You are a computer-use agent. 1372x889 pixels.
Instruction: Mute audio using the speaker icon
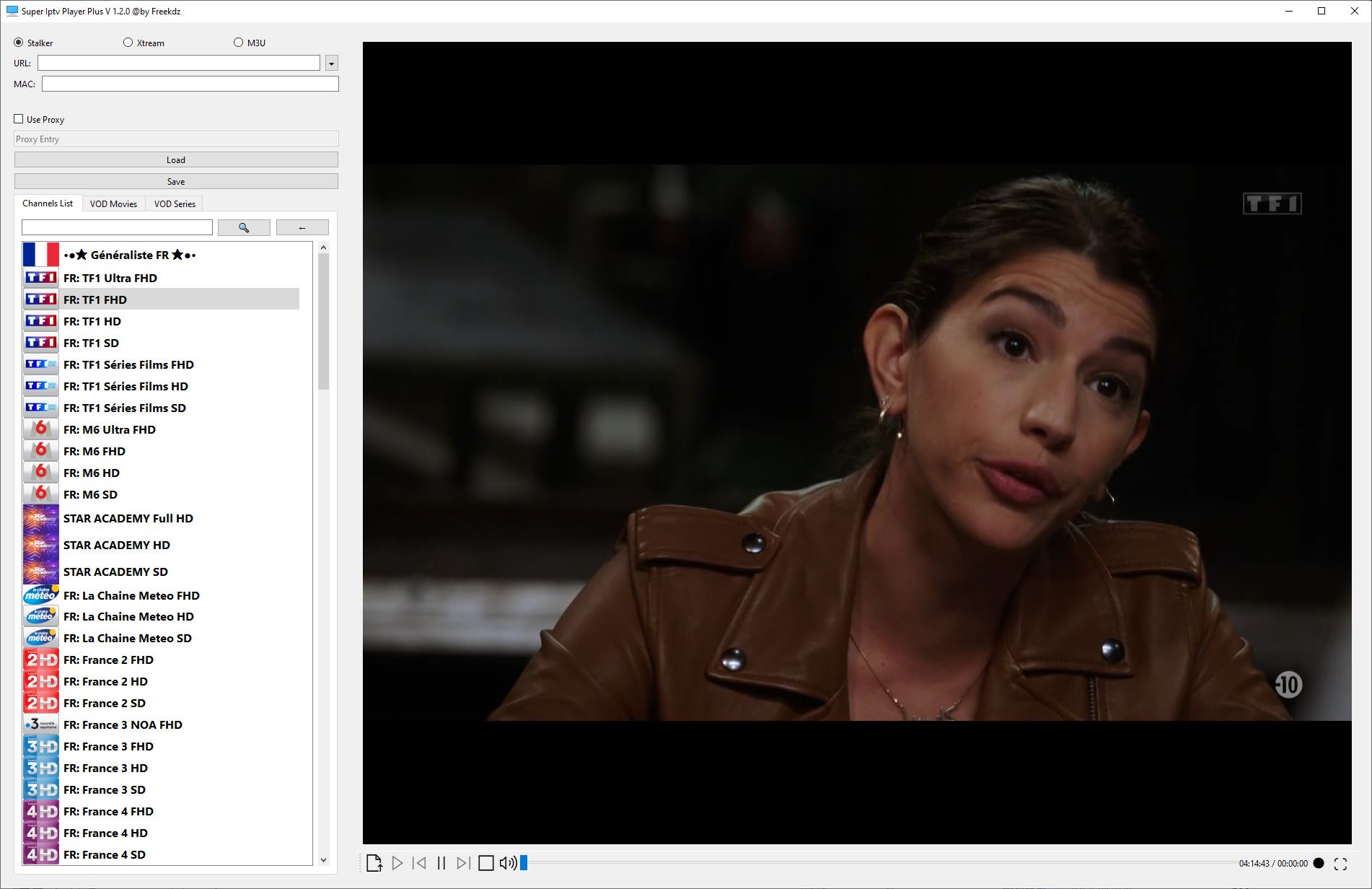[508, 863]
